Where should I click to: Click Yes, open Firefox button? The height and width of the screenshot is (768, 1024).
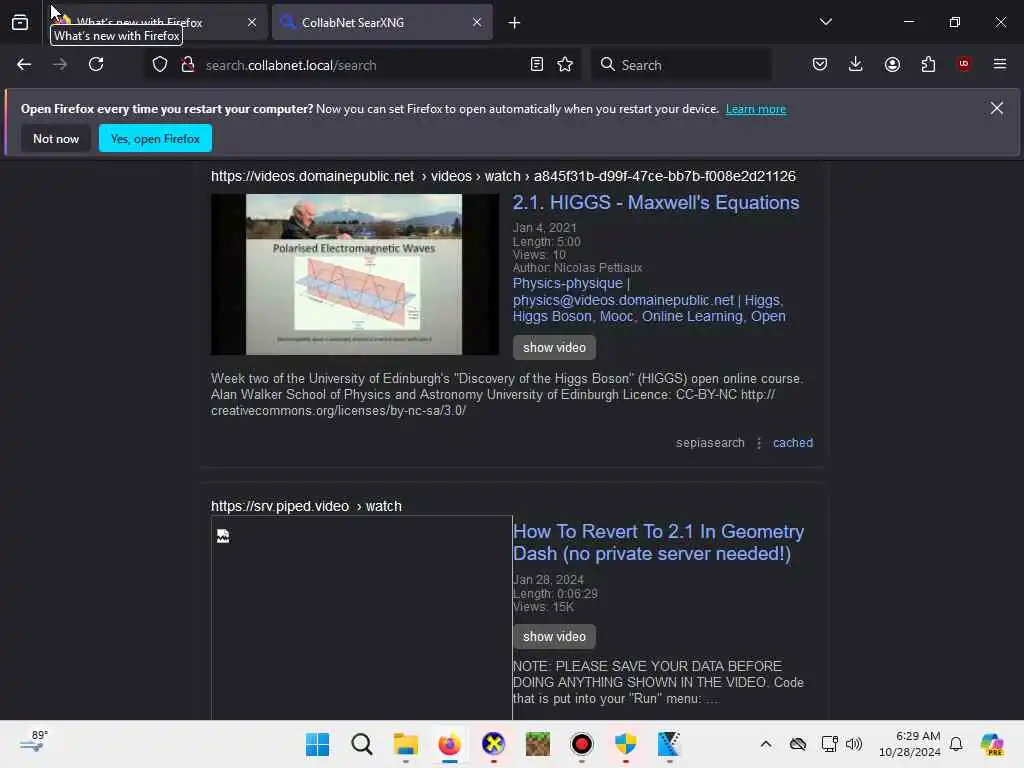point(155,138)
